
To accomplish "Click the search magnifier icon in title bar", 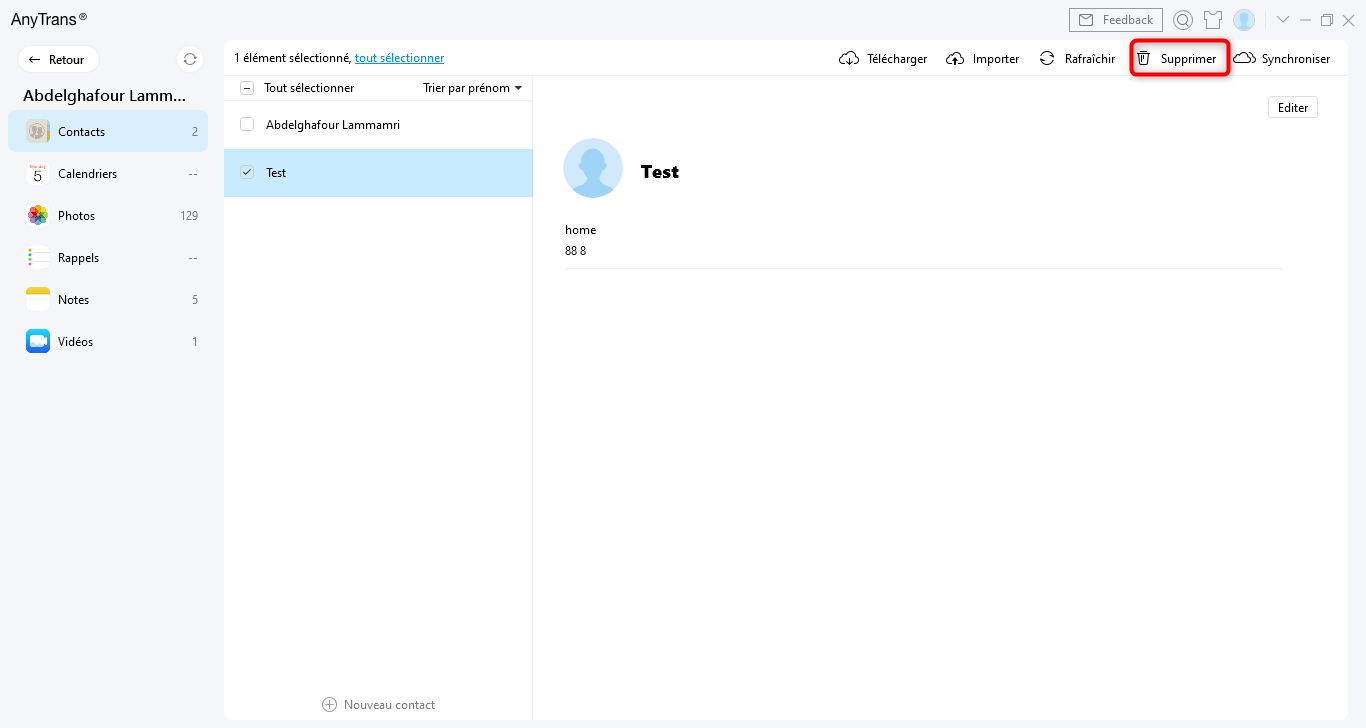I will (1183, 20).
